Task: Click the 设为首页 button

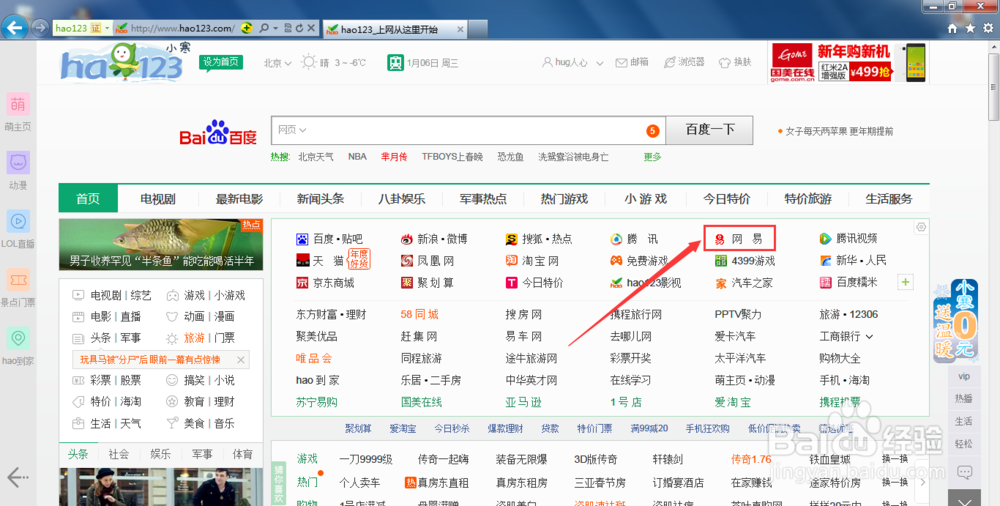Action: [x=221, y=62]
